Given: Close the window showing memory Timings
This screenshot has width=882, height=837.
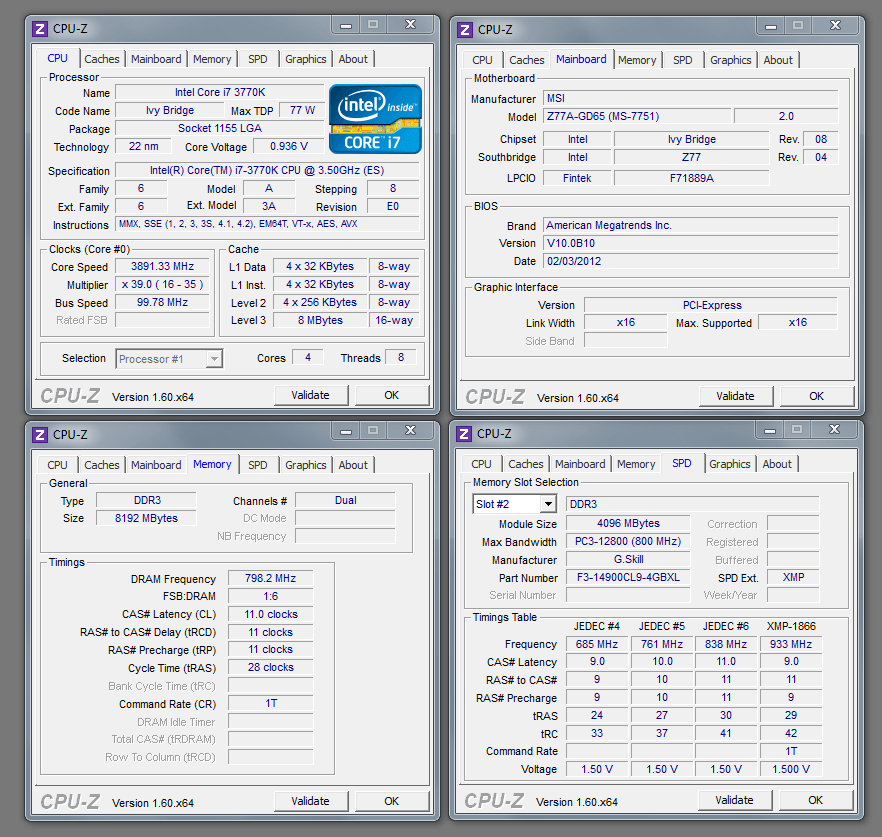Looking at the screenshot, I should pyautogui.click(x=409, y=430).
